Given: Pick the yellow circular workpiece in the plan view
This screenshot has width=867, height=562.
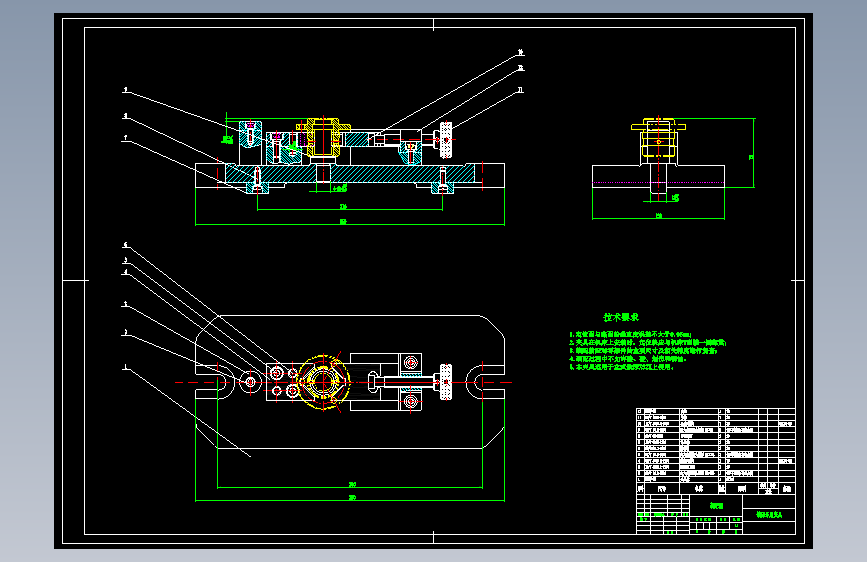Looking at the screenshot, I should [323, 382].
